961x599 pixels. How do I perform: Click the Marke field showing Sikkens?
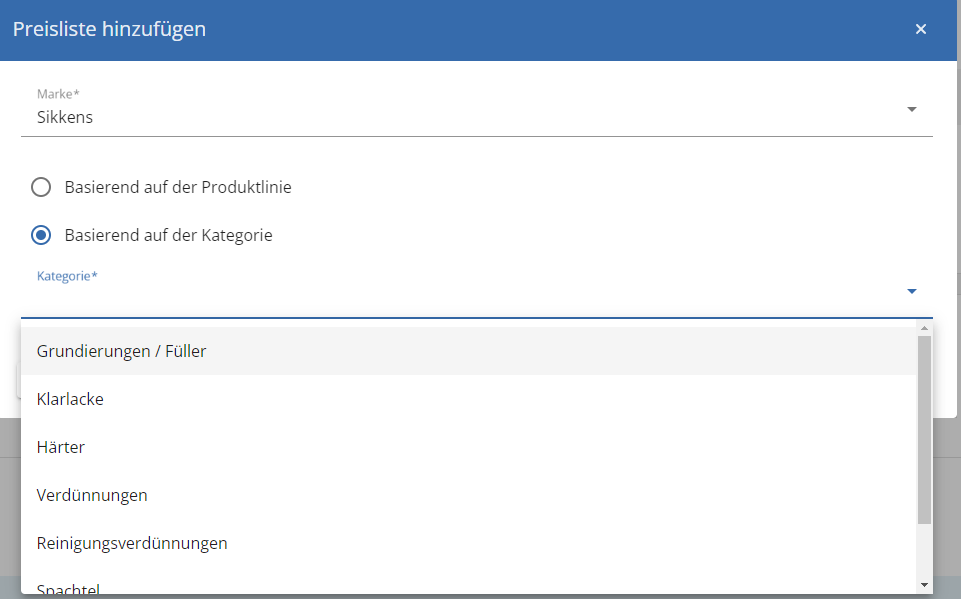[477, 110]
